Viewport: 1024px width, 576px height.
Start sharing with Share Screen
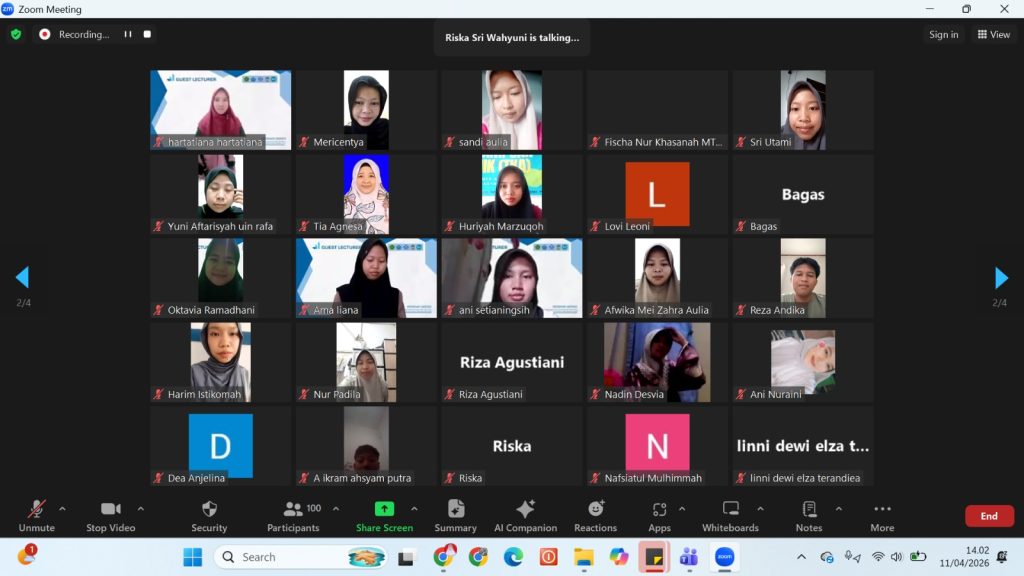point(384,516)
